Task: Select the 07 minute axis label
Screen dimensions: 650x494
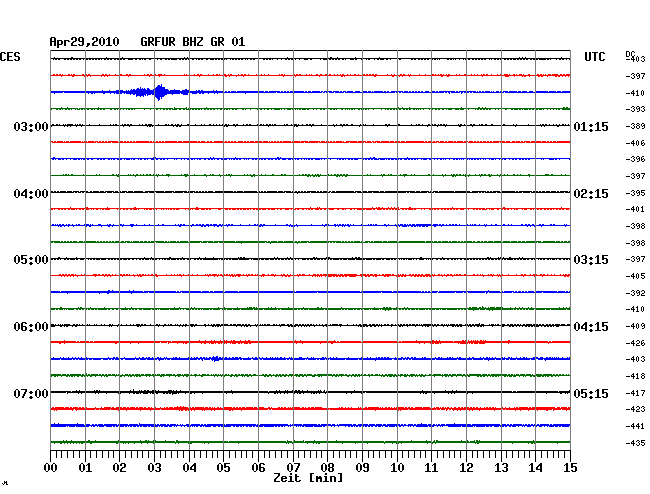Action: 293,468
